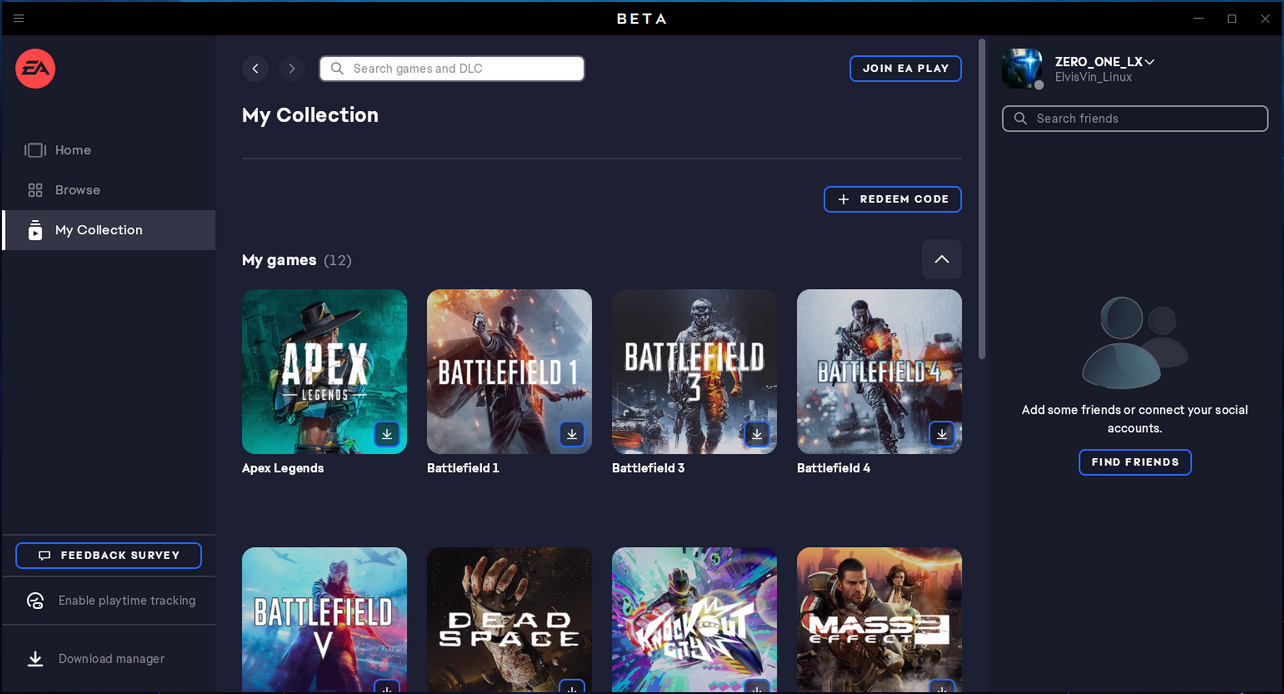
Task: Navigate forward with the right arrow
Action: (292, 69)
